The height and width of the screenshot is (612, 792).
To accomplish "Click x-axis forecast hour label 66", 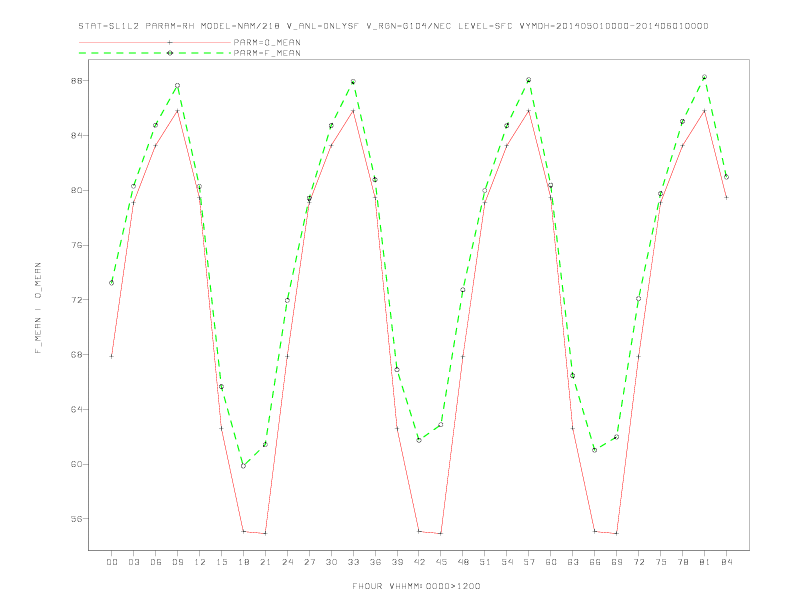I will pyautogui.click(x=595, y=562).
